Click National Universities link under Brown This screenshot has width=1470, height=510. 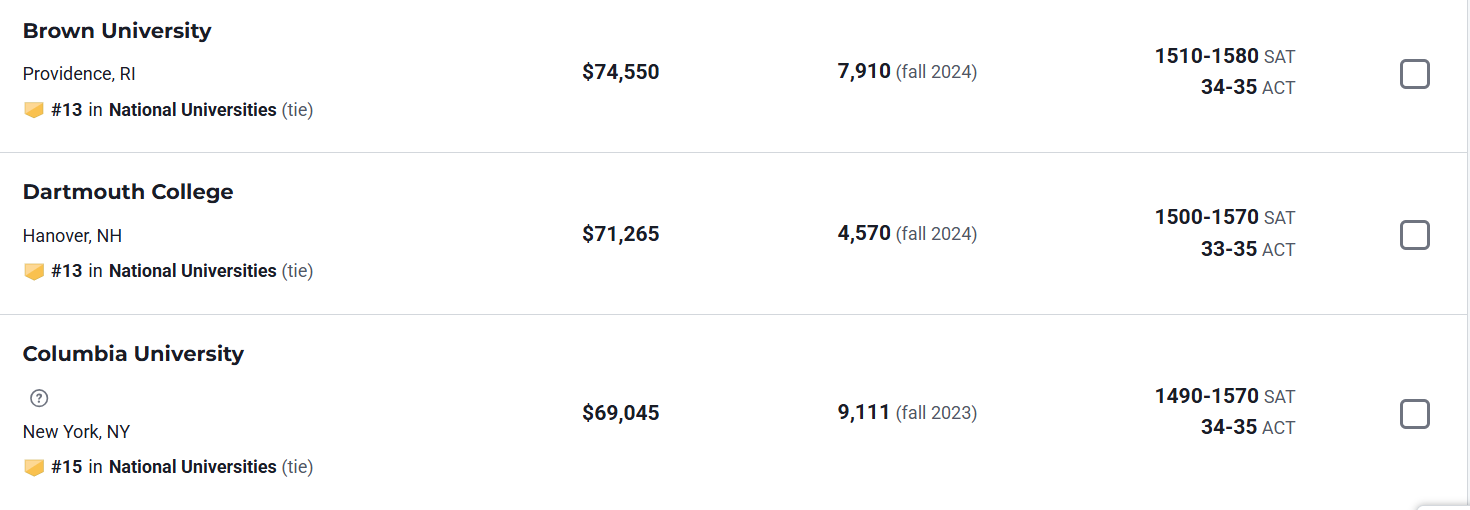[192, 110]
